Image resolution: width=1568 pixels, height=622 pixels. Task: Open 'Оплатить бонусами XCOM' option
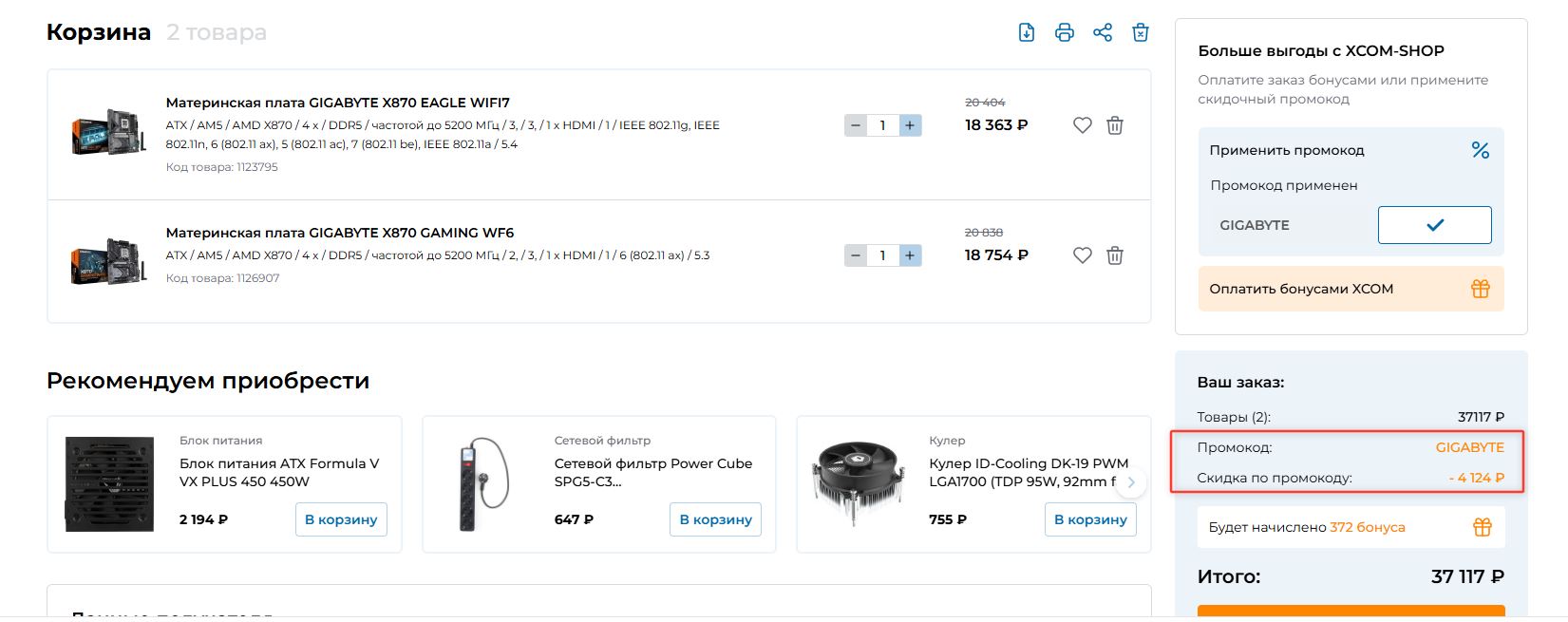point(1350,289)
